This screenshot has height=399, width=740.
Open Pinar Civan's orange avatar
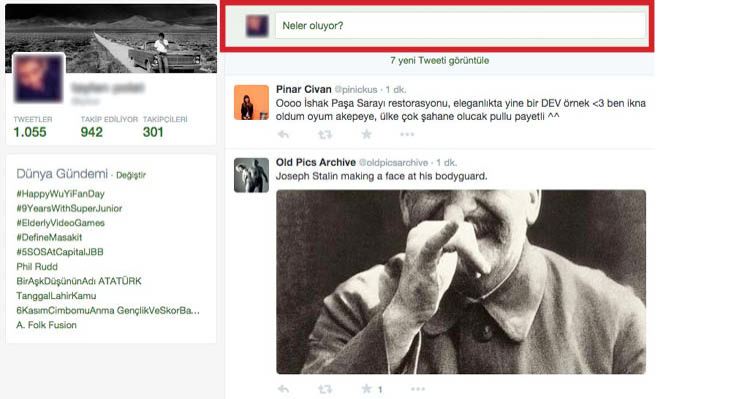click(252, 102)
